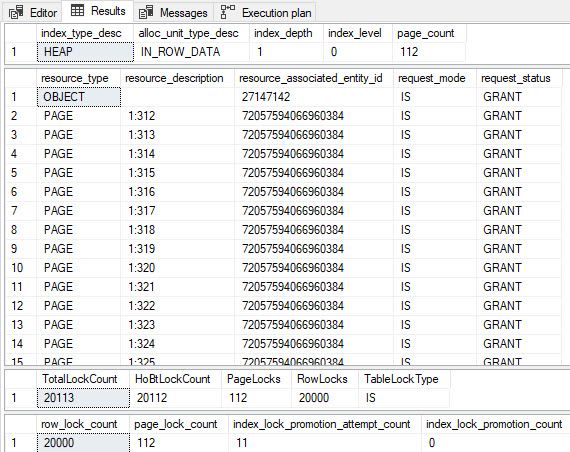The height and width of the screenshot is (452, 570).
Task: Select the 20112 HoBt lock count cell
Action: click(x=176, y=398)
